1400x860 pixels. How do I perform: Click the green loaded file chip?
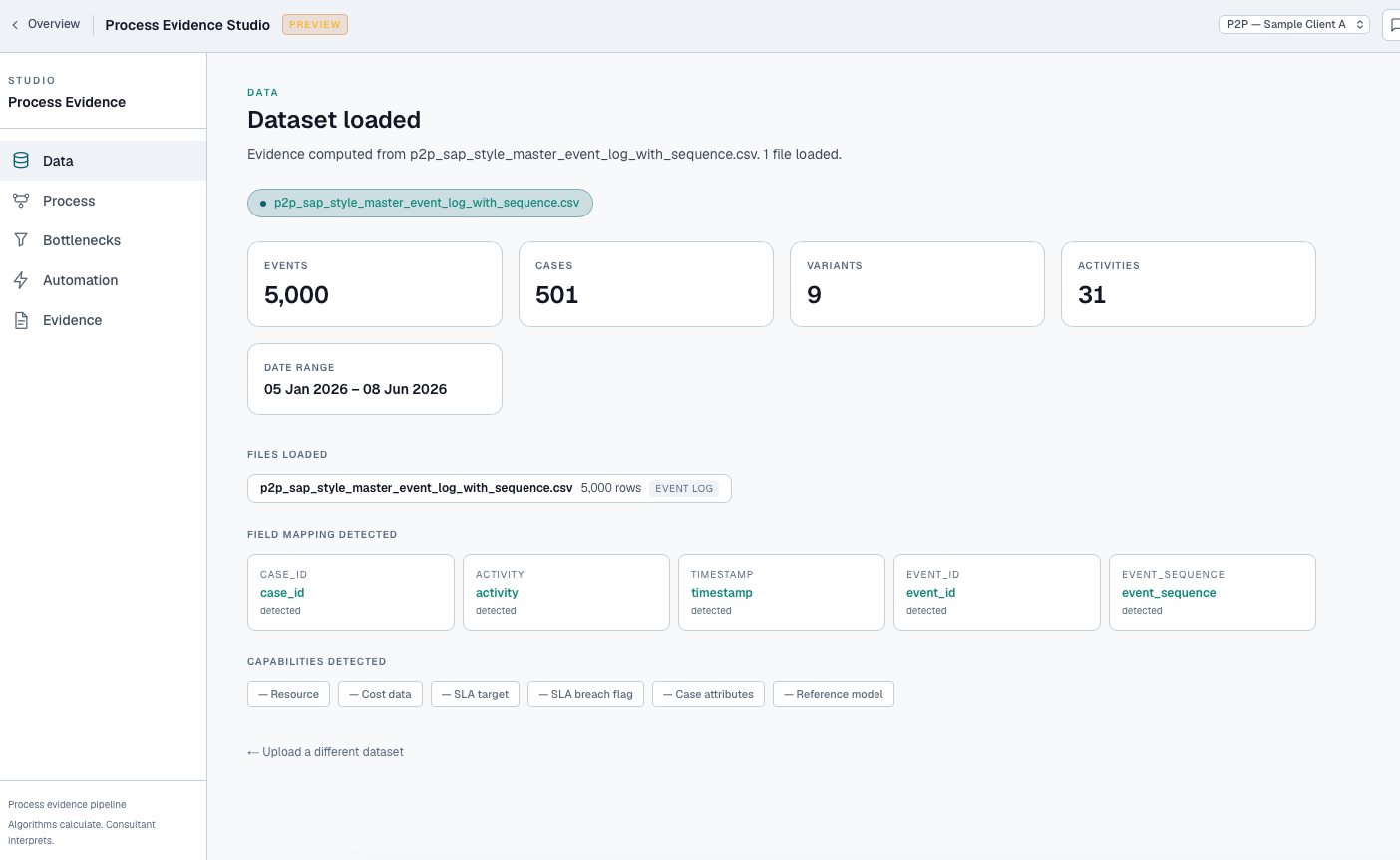420,203
